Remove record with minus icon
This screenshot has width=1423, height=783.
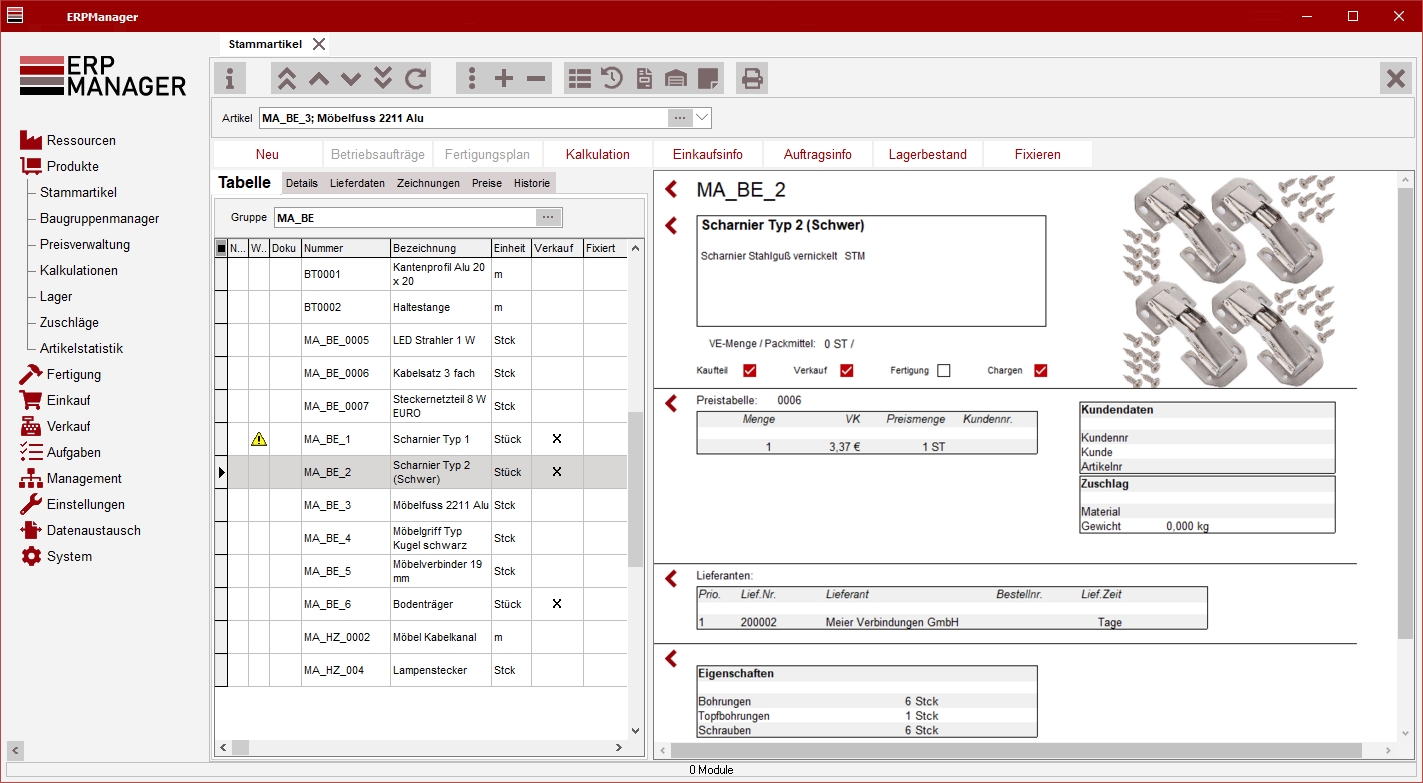click(x=537, y=78)
